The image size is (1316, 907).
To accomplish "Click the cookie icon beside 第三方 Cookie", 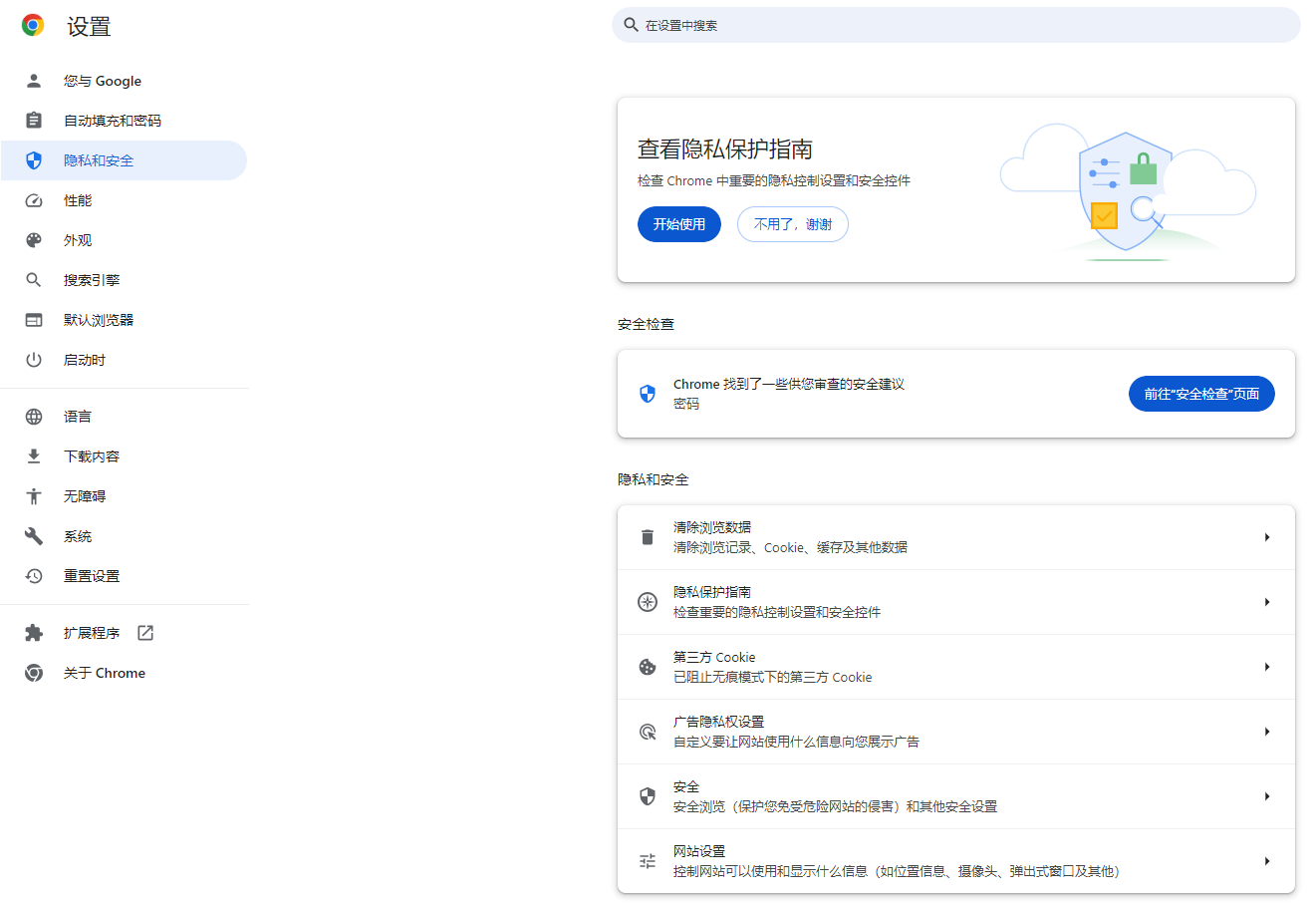I will [648, 666].
